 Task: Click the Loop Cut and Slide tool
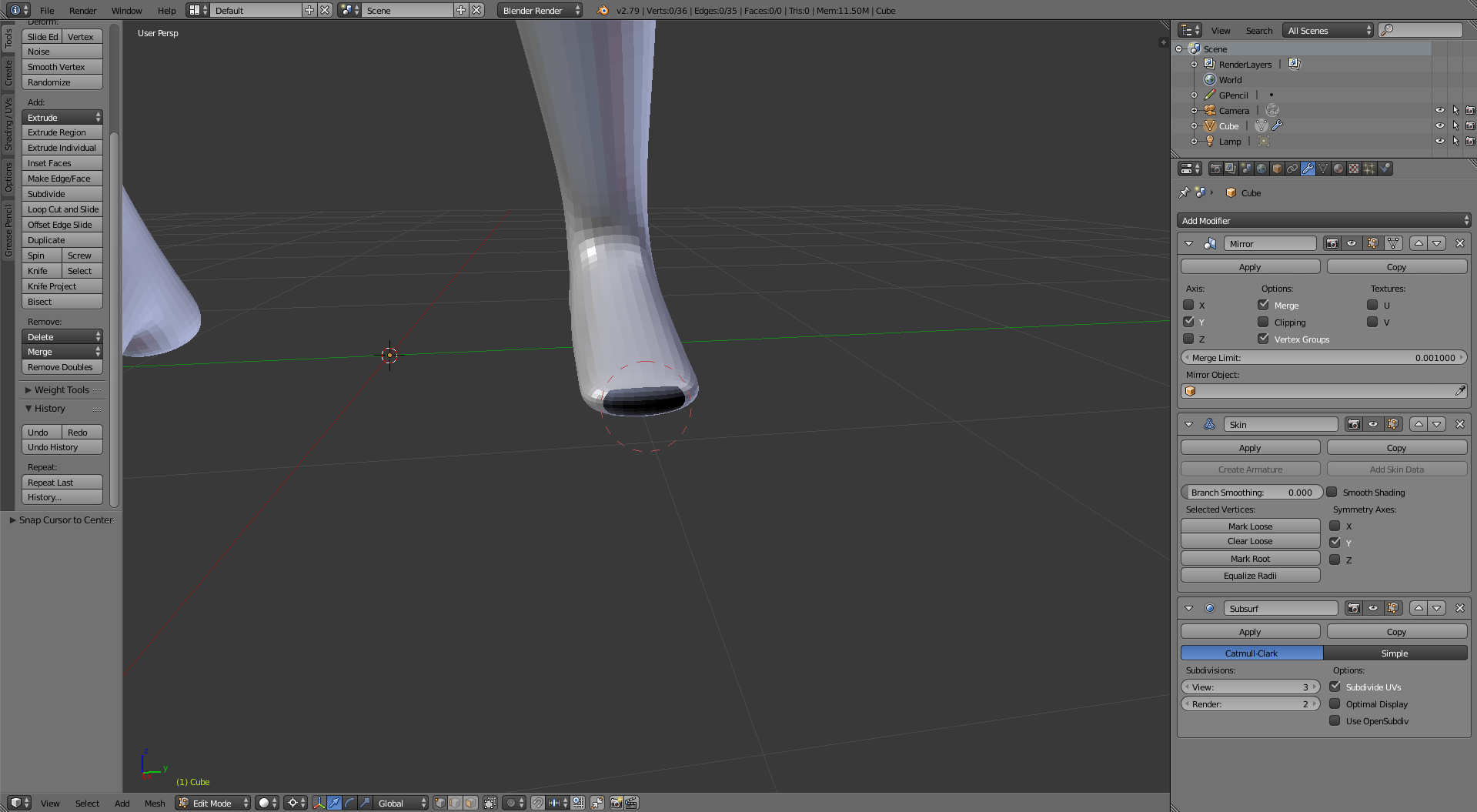click(62, 209)
